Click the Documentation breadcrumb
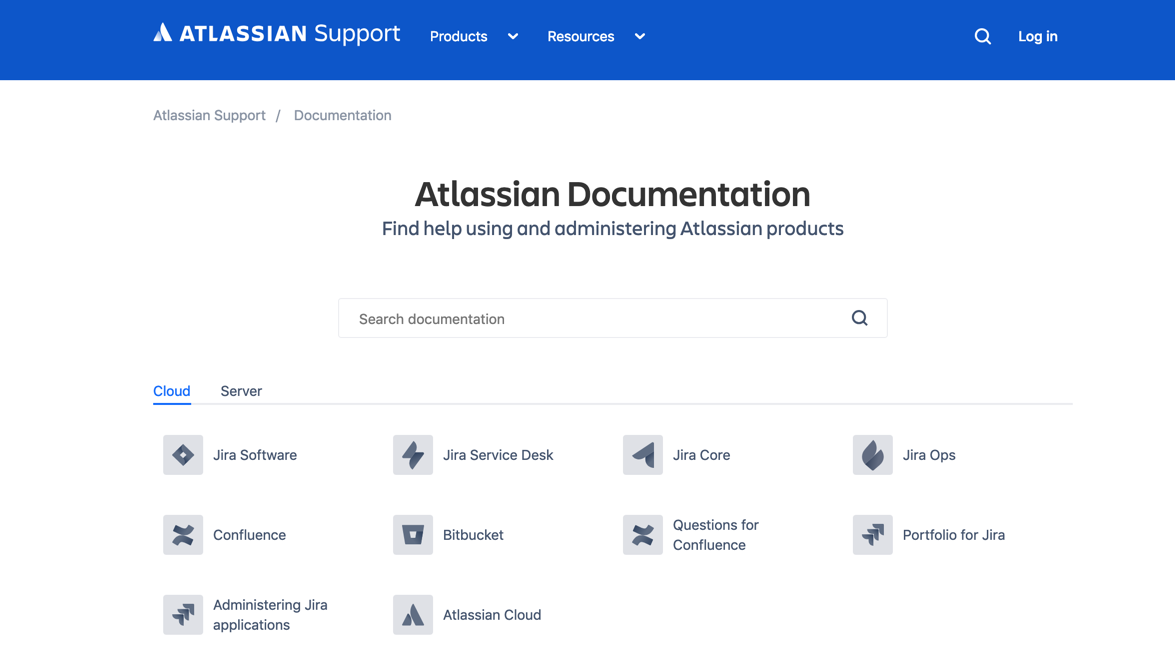 click(342, 115)
